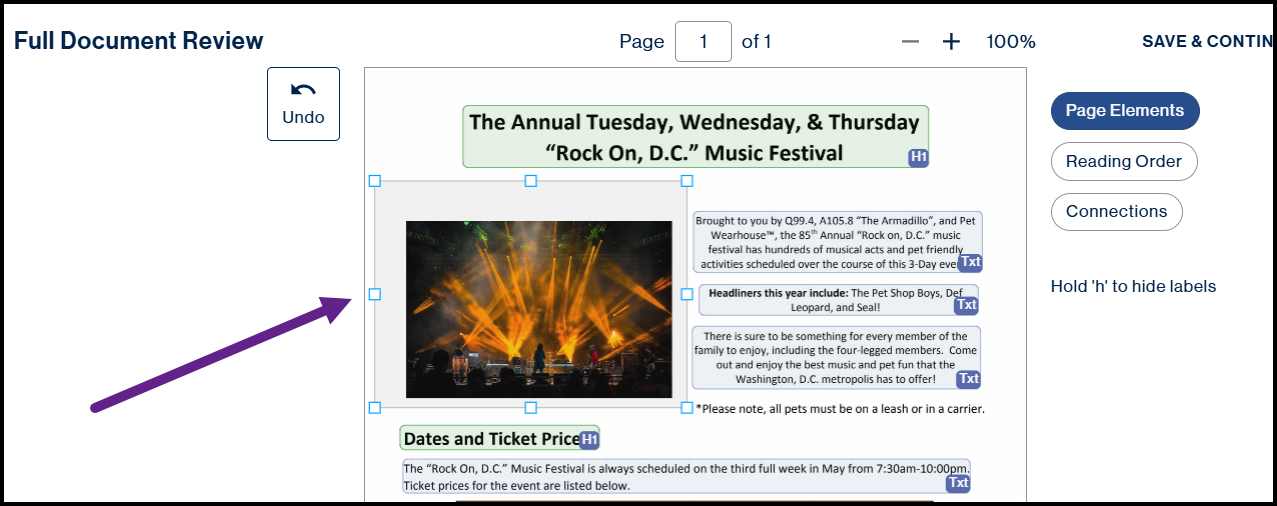Click the H1 tag on the festival title
The width and height of the screenshot is (1277, 506).
tap(919, 157)
